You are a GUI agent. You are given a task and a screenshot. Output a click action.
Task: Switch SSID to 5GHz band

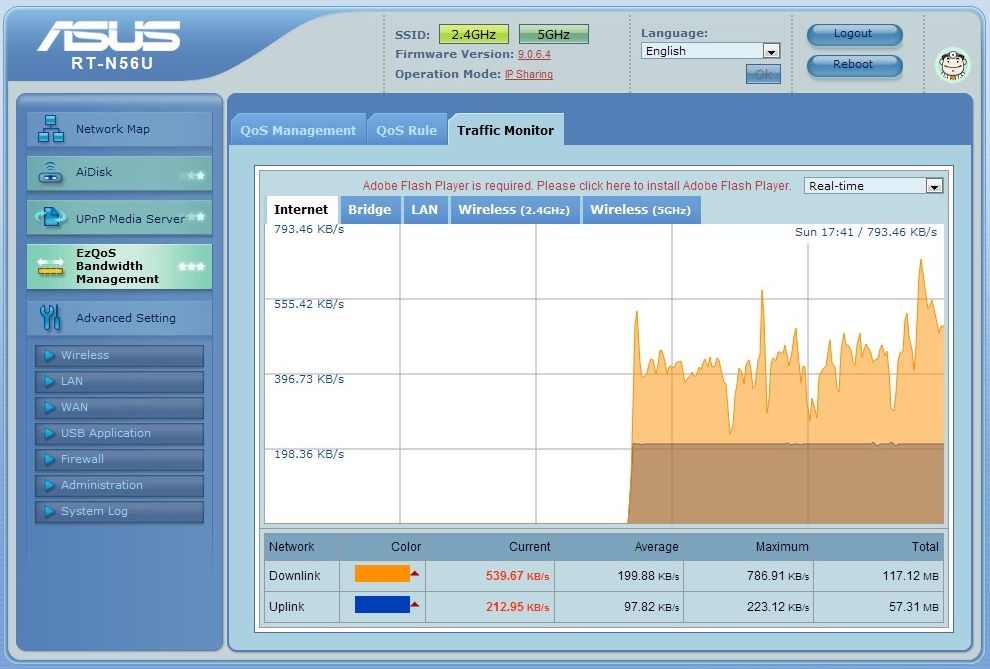[553, 34]
